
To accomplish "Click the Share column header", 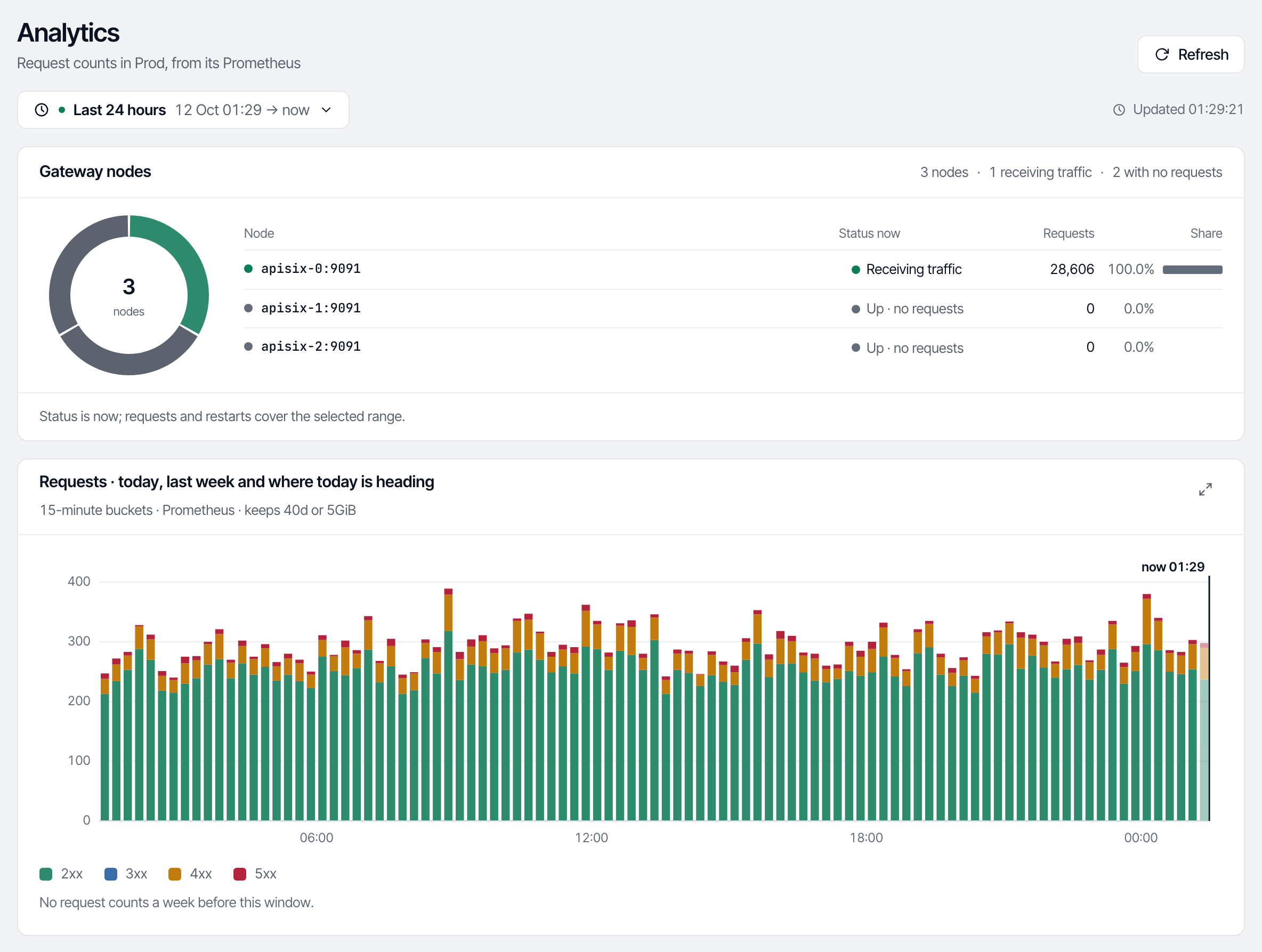I will click(x=1206, y=233).
